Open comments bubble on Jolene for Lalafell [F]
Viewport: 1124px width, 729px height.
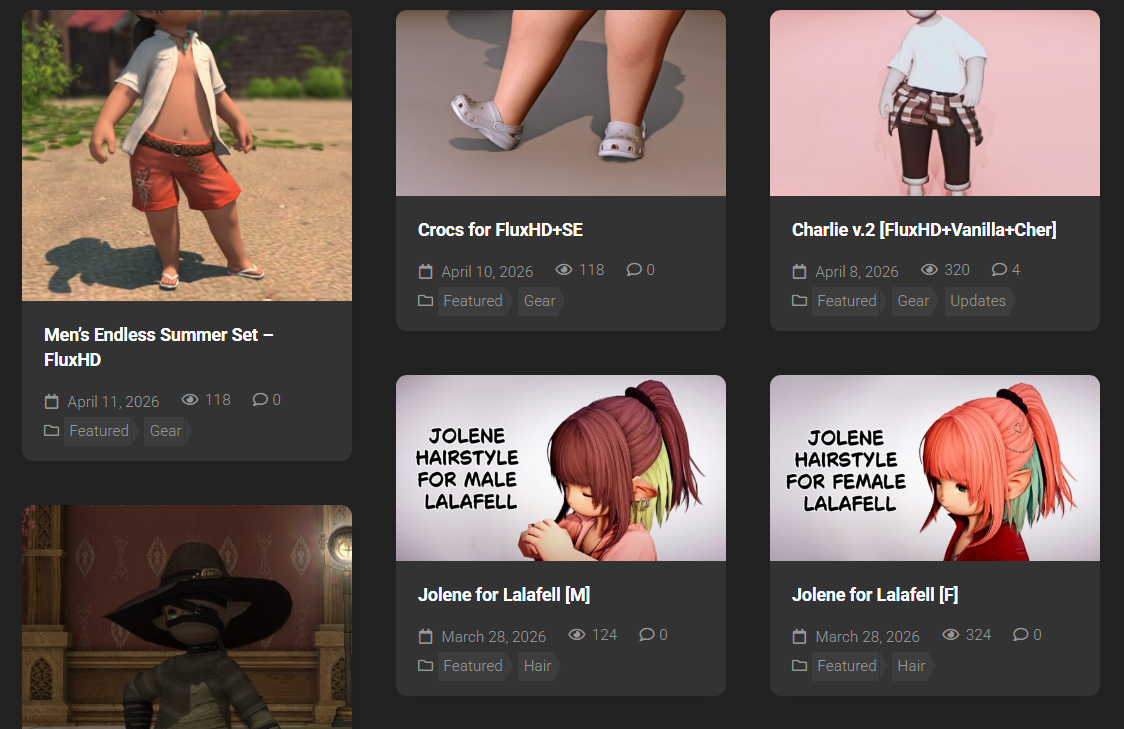coord(1021,634)
